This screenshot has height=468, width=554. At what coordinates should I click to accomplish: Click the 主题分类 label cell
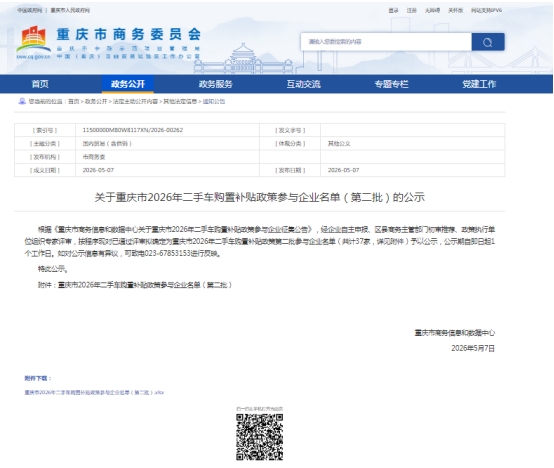pos(45,144)
